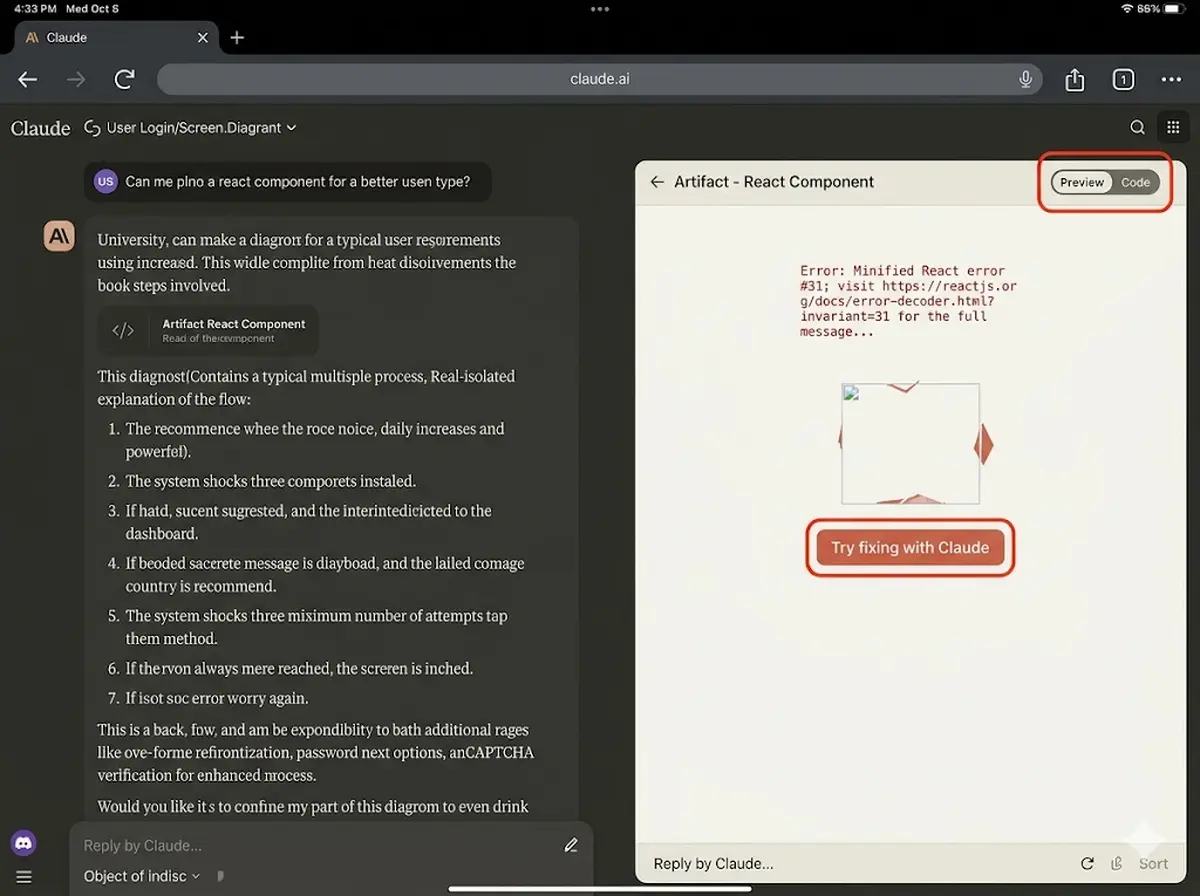The image size is (1200, 896).
Task: Click the refresh icon in artifact footer
Action: coord(1088,863)
